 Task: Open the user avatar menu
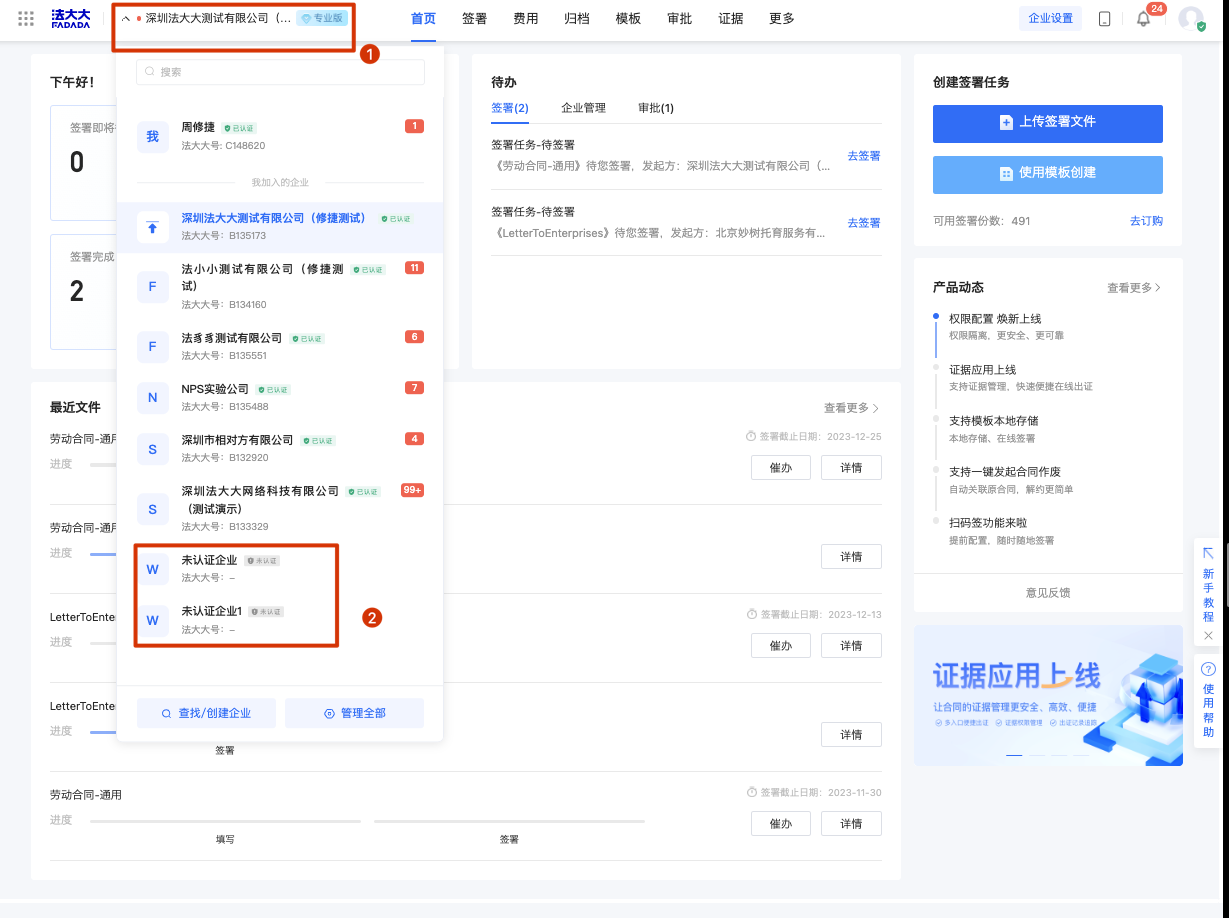tap(1191, 19)
